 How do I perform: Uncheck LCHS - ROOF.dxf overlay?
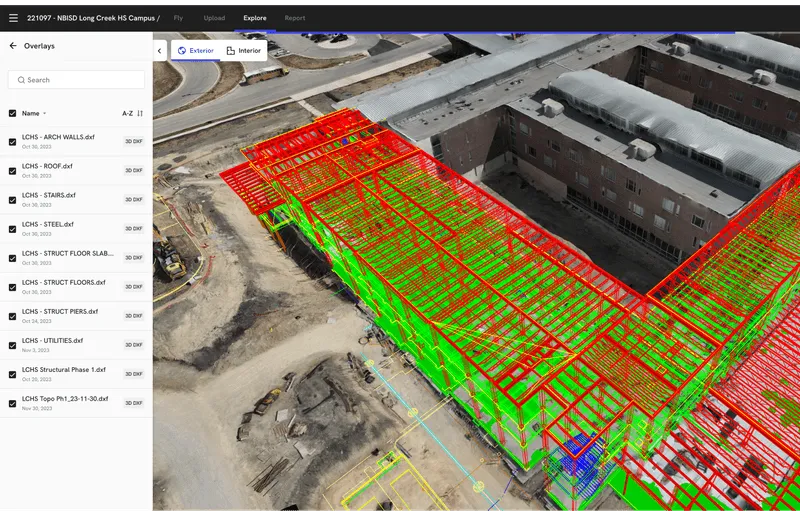coord(12,171)
